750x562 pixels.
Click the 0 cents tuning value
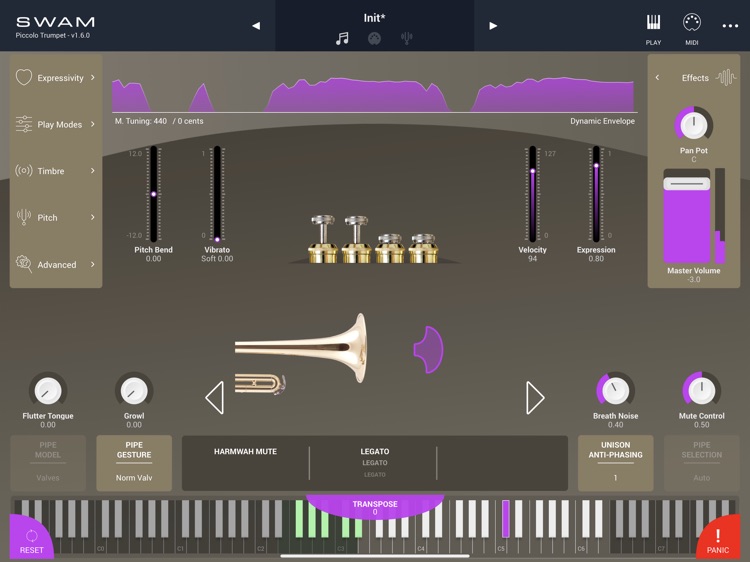click(190, 121)
